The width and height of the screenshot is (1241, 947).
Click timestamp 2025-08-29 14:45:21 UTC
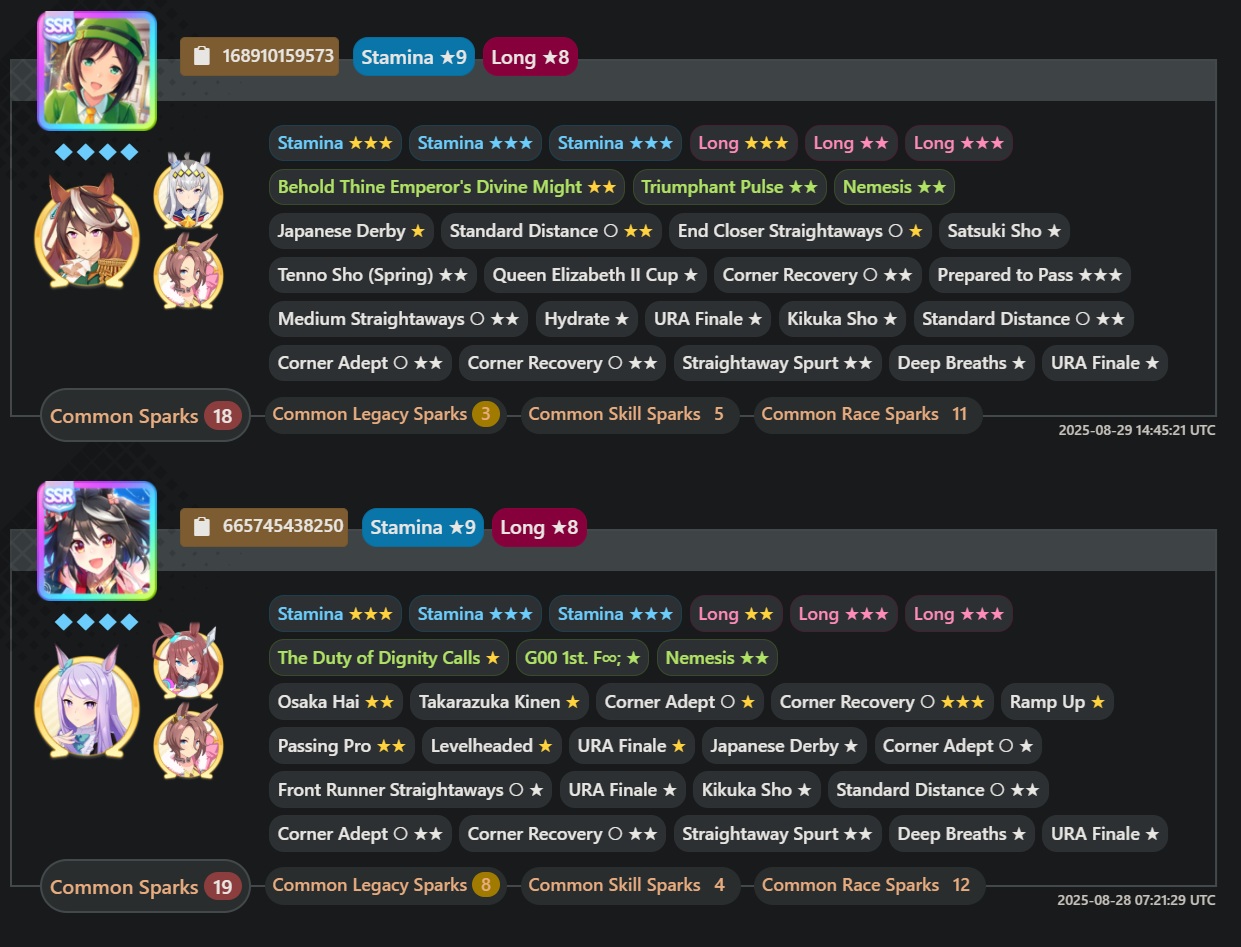point(1137,430)
